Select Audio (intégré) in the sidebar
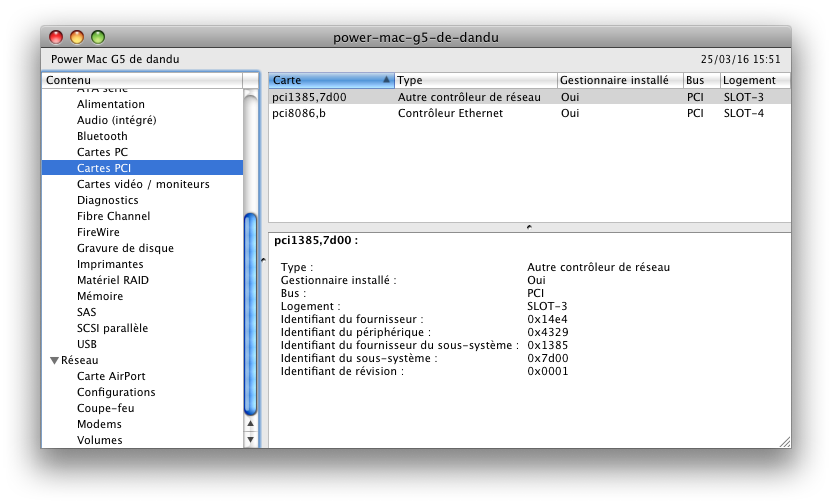Viewport: 832px width, 504px height. 117,120
